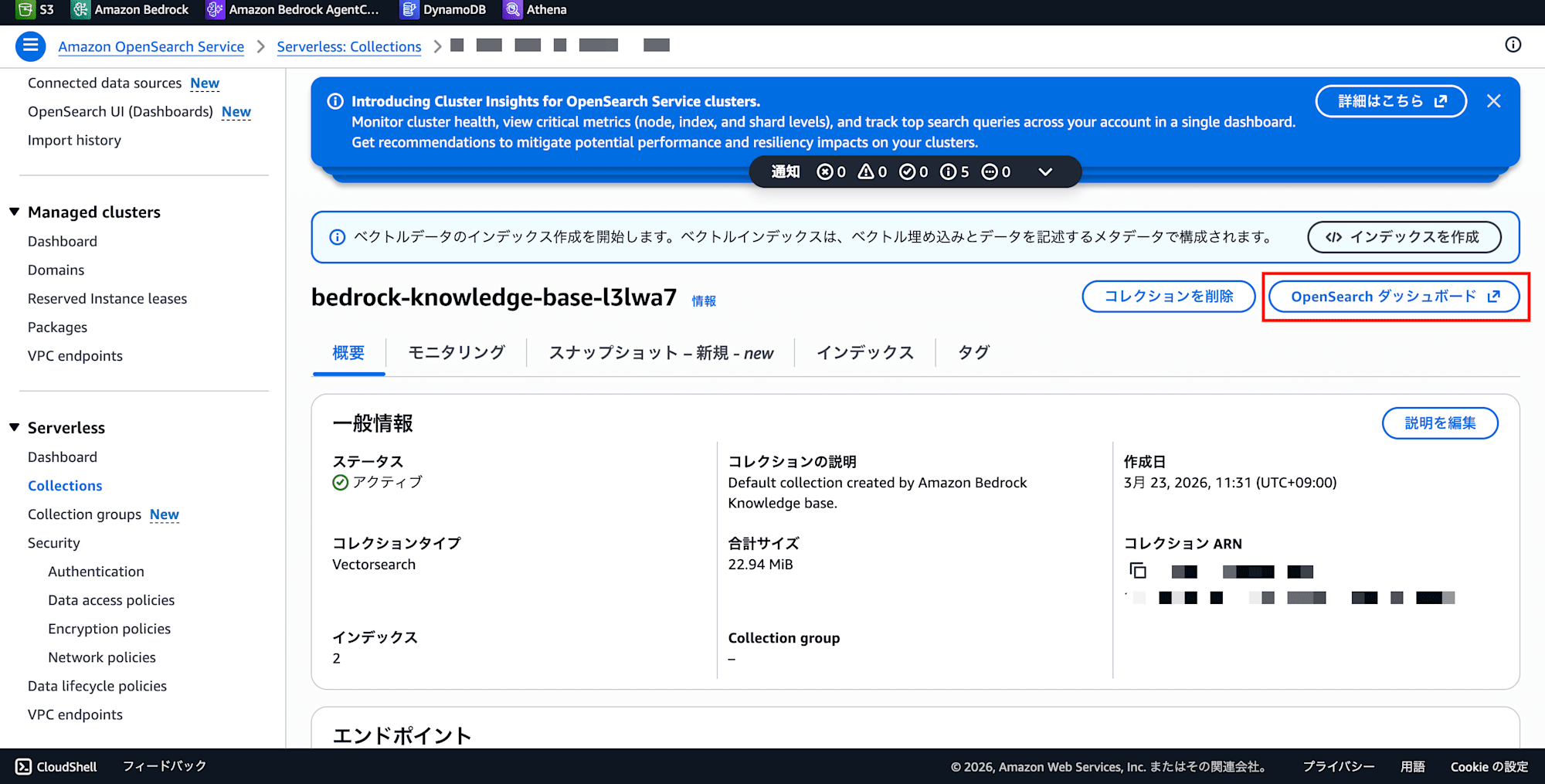Image resolution: width=1545 pixels, height=784 pixels.
Task: Click コレクションを削除 button
Action: 1168,297
